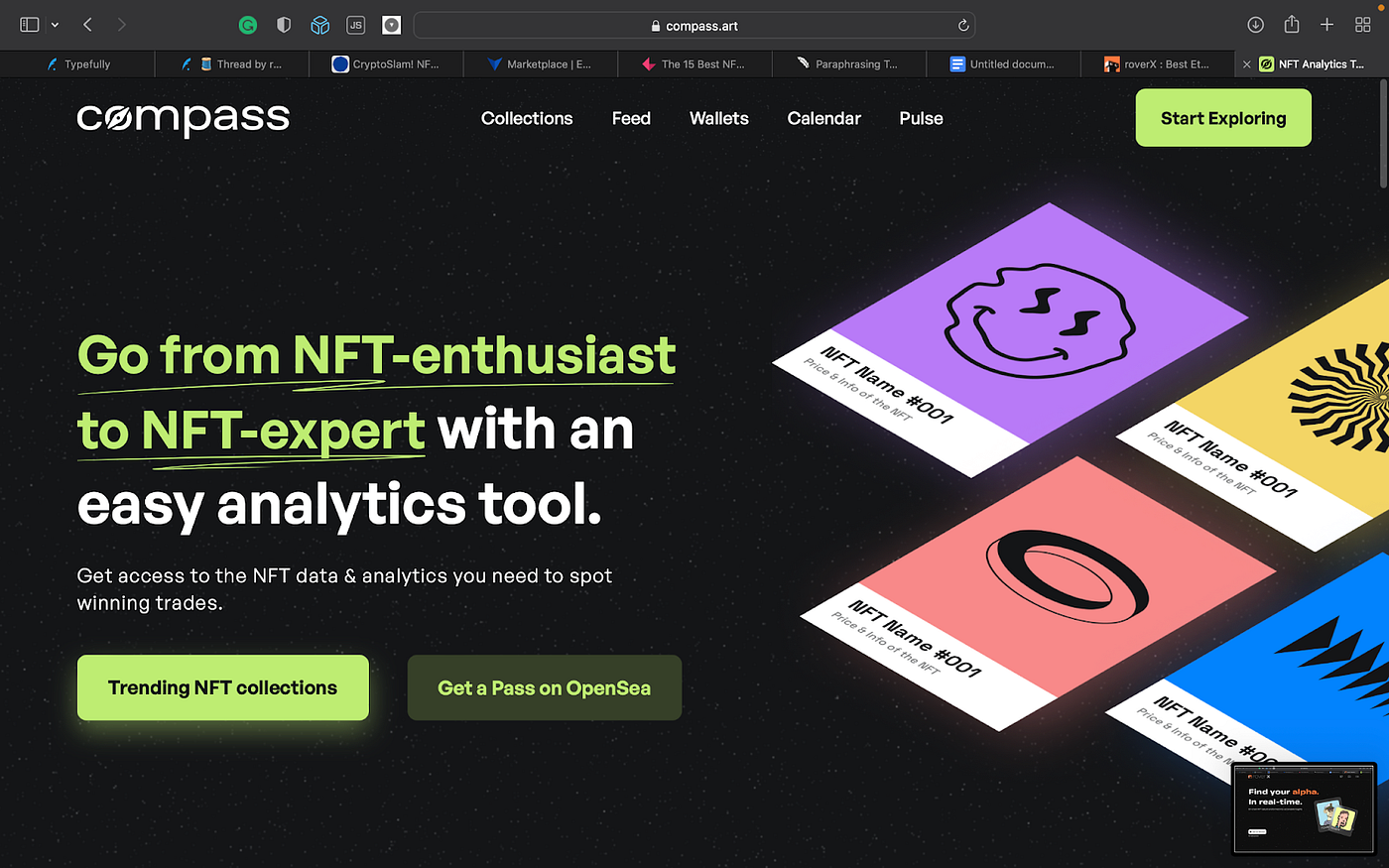Show tab overview with the grid icon
The height and width of the screenshot is (868, 1389).
[1362, 25]
